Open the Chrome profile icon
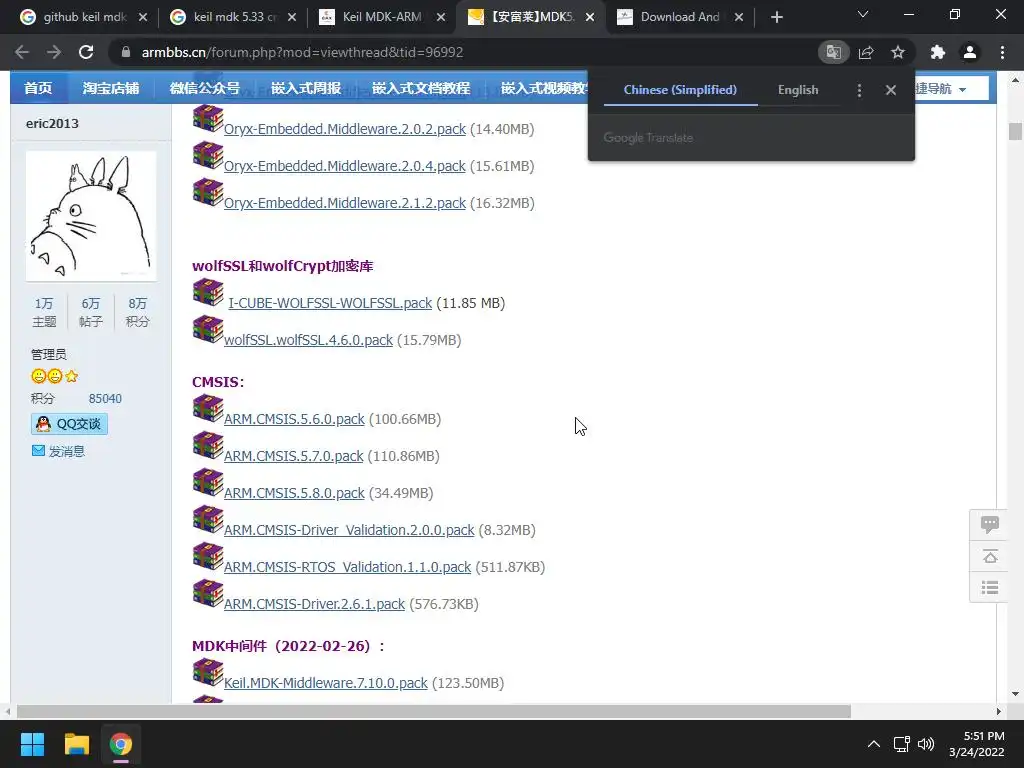Screen dimensions: 1024x768 pos(970,52)
